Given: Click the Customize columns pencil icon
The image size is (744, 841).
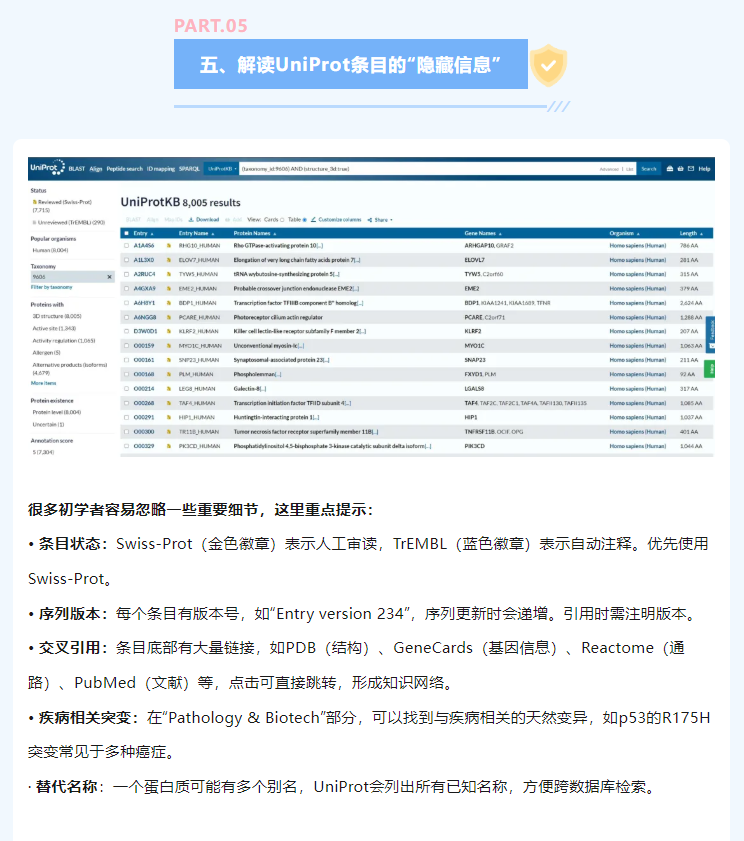Looking at the screenshot, I should (313, 219).
